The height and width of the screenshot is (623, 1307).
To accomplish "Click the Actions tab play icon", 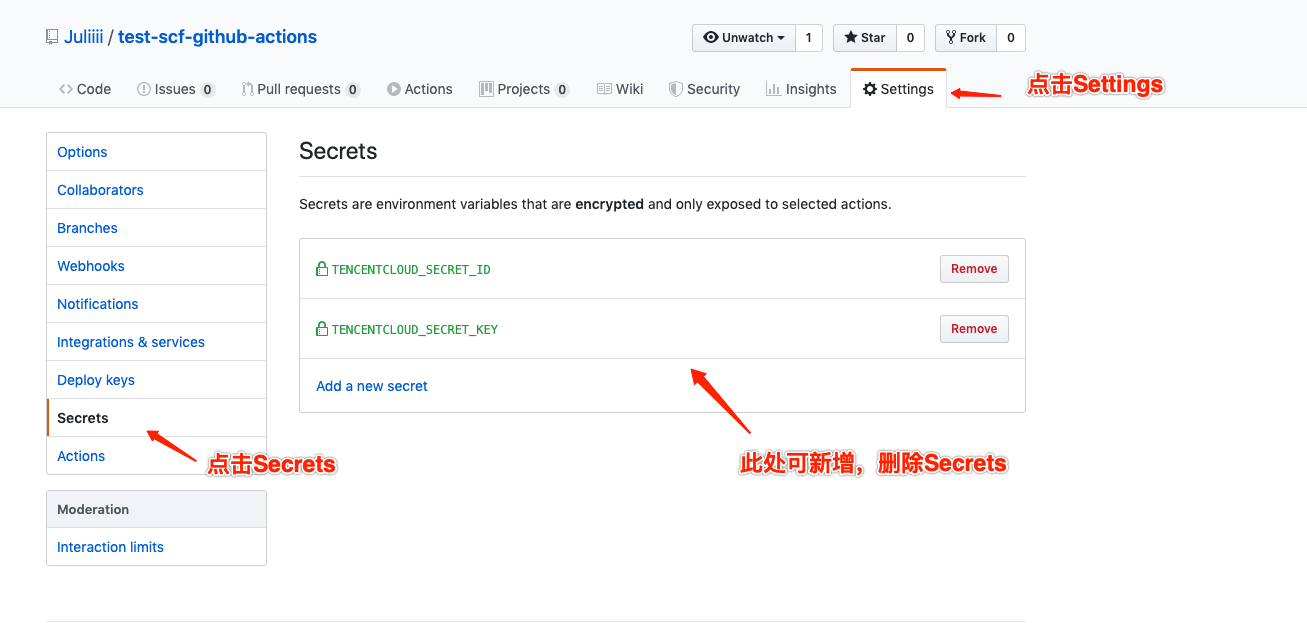I will pos(394,89).
